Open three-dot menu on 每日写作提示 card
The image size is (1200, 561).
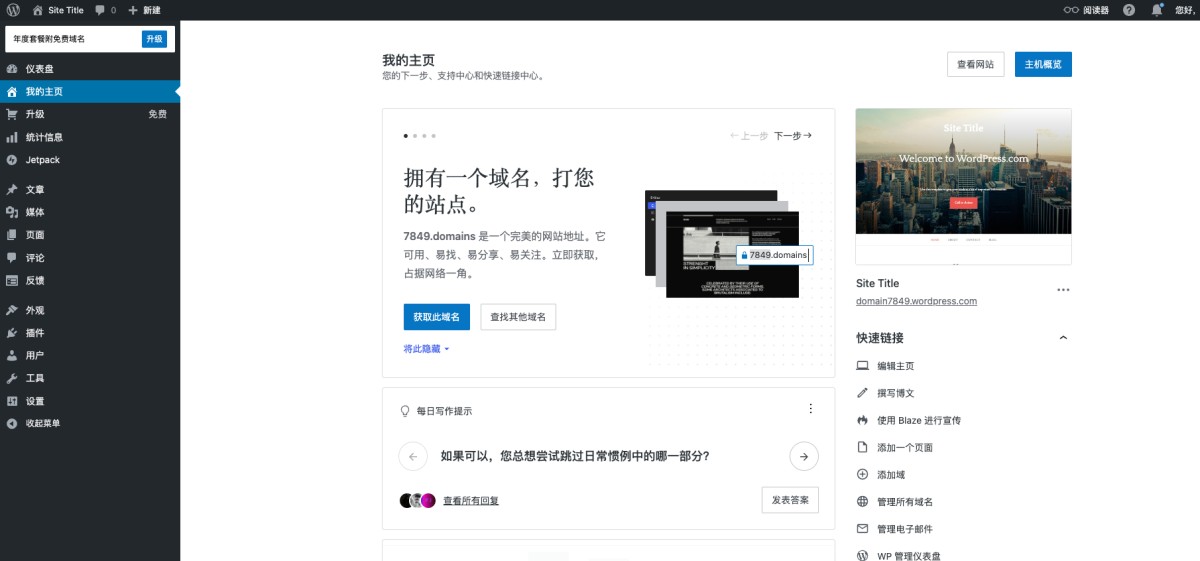pos(811,409)
